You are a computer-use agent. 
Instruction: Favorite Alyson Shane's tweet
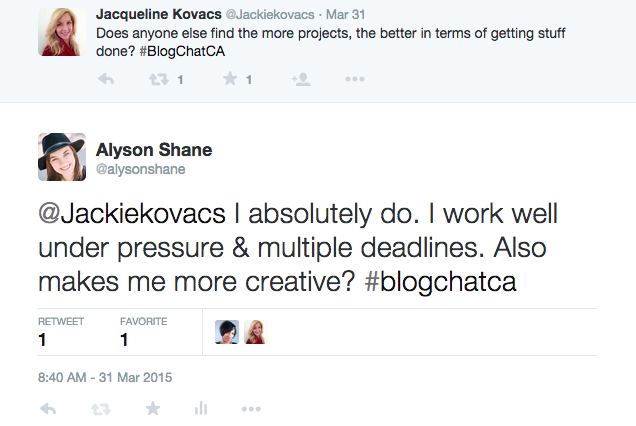(153, 408)
